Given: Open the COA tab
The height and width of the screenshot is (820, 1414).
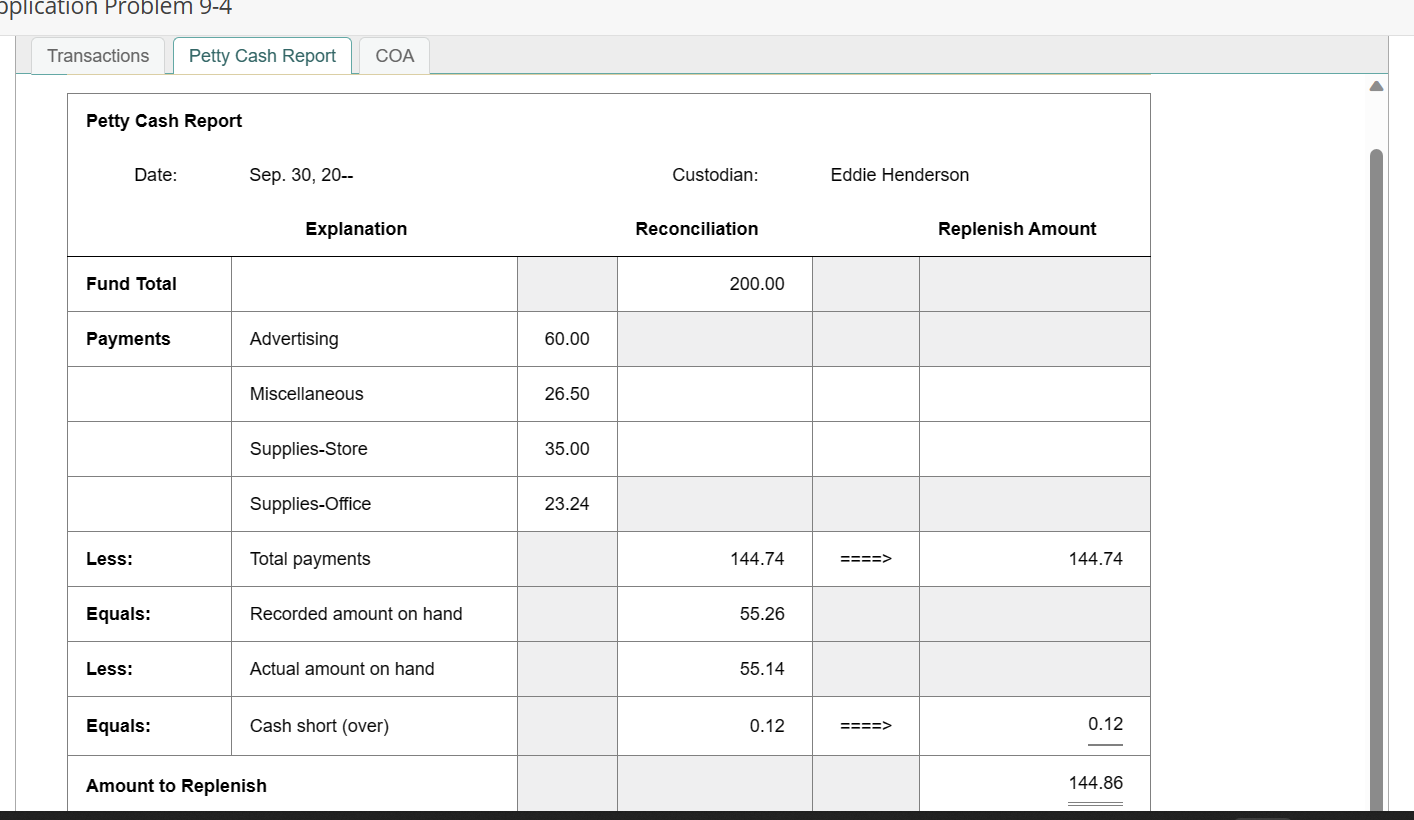Looking at the screenshot, I should coord(395,56).
